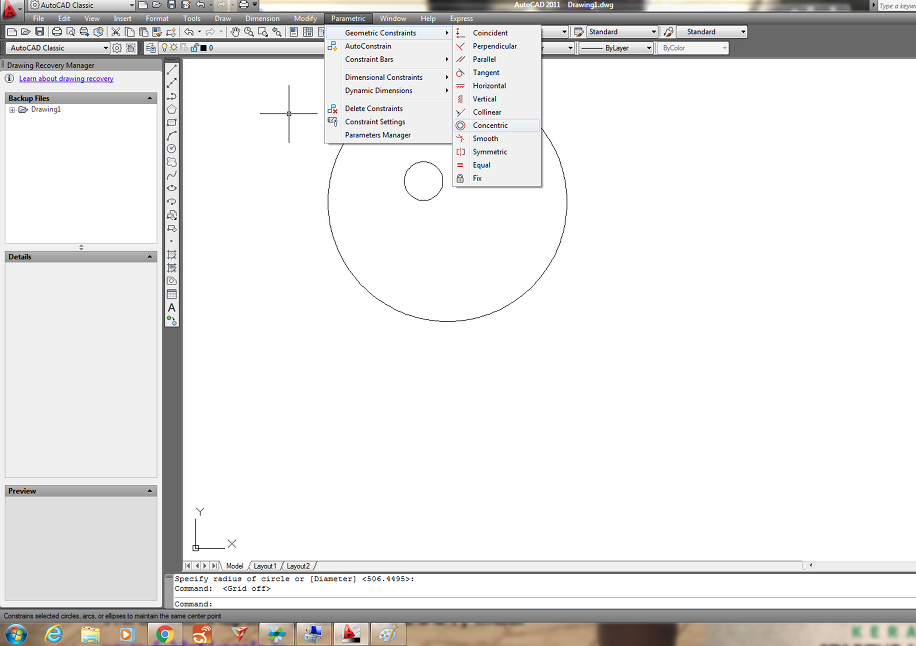Screen dimensions: 916x646
Task: Toggle layer 0 on/off light bulb
Action: coord(165,48)
